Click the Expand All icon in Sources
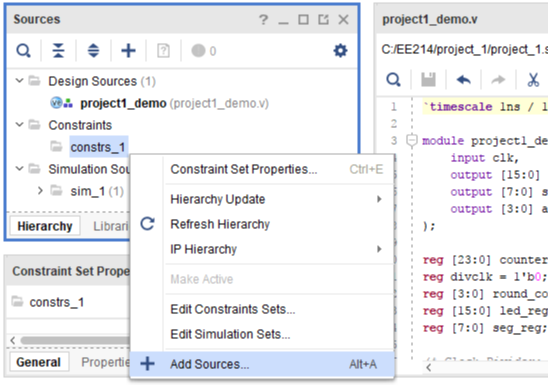 click(93, 51)
